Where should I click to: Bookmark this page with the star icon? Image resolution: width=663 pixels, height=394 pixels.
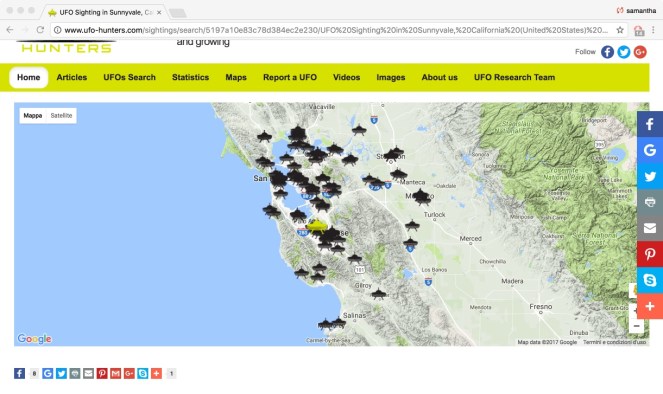(x=620, y=30)
